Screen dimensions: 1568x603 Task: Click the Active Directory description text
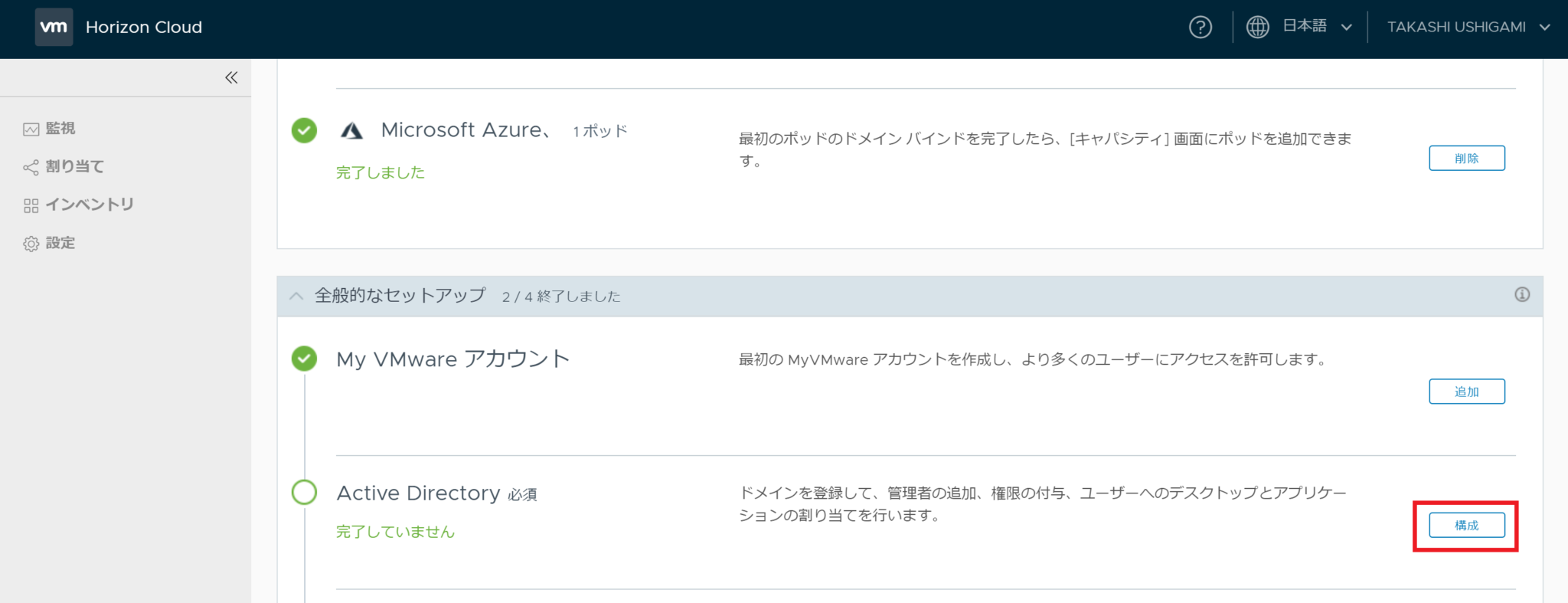pos(1042,504)
